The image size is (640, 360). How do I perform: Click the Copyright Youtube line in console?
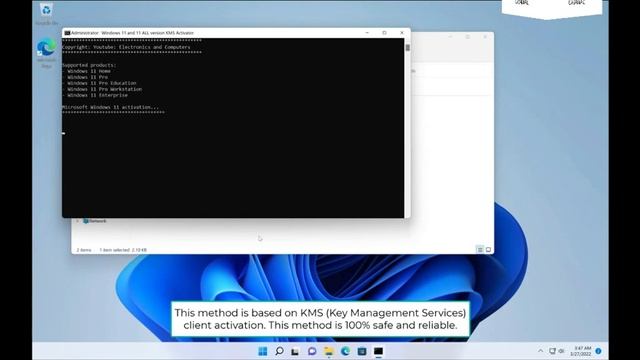(126, 47)
